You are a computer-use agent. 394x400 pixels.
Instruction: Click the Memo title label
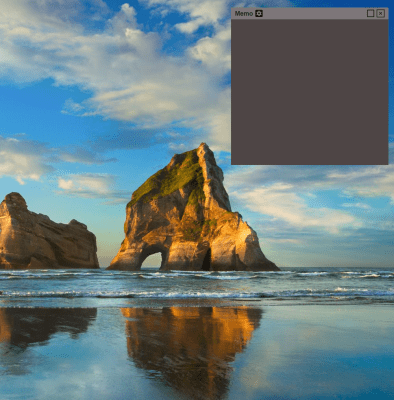[244, 13]
